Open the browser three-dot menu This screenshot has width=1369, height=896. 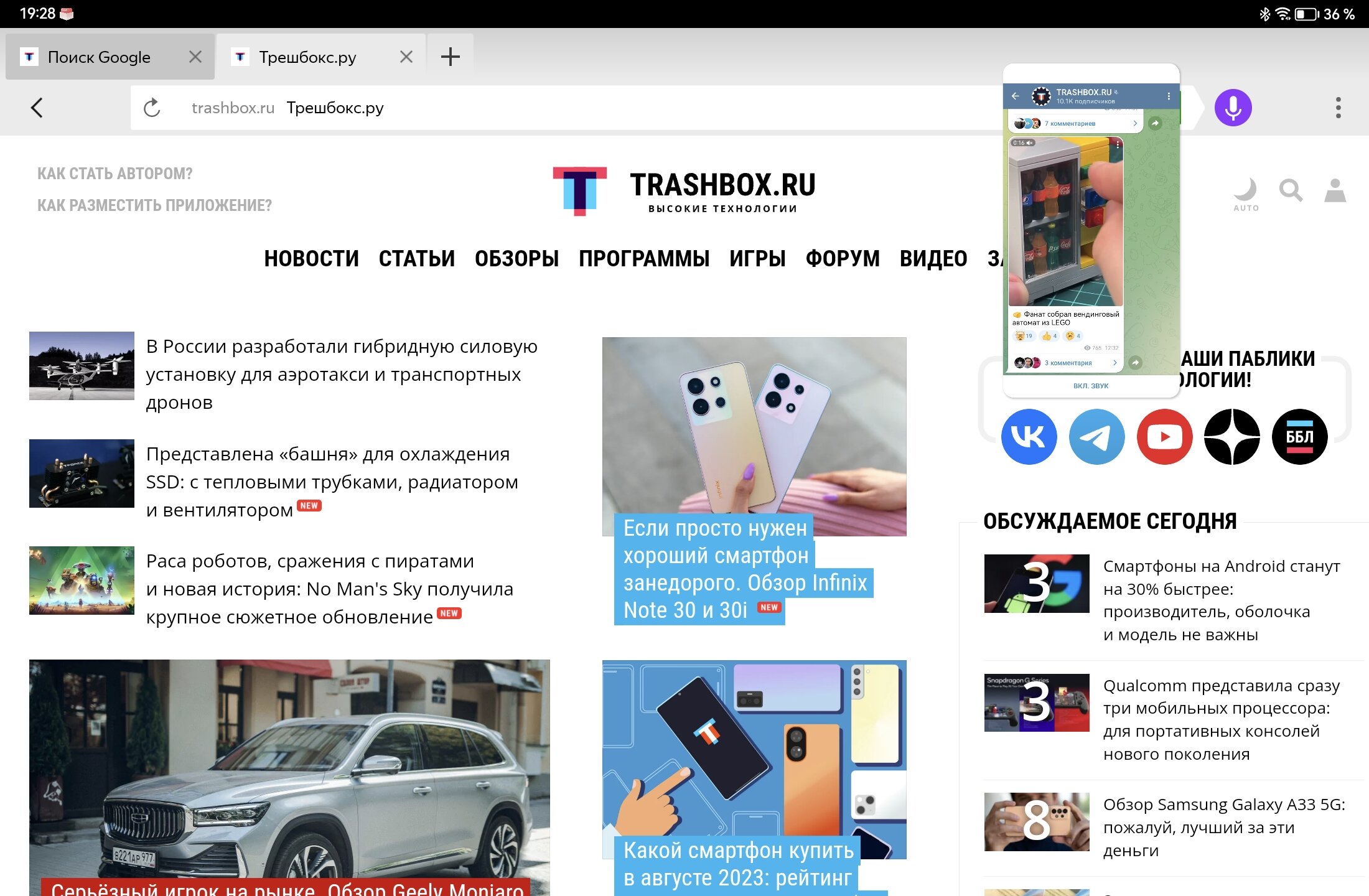(1338, 108)
